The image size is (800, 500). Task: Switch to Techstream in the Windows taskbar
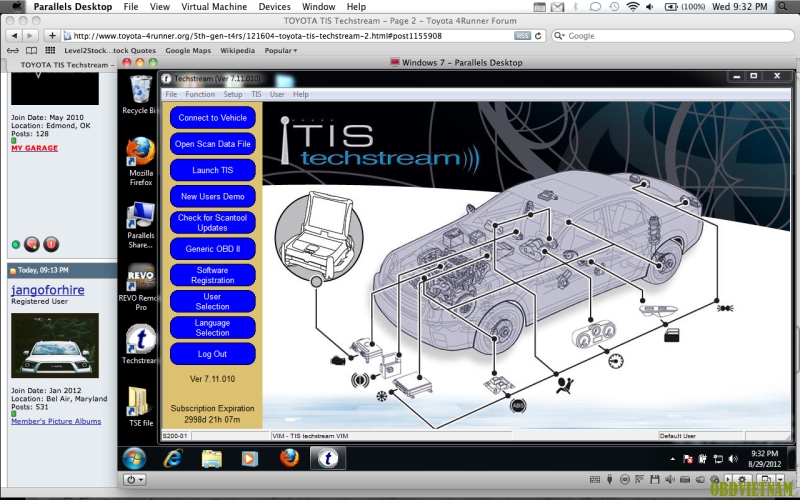pos(328,458)
